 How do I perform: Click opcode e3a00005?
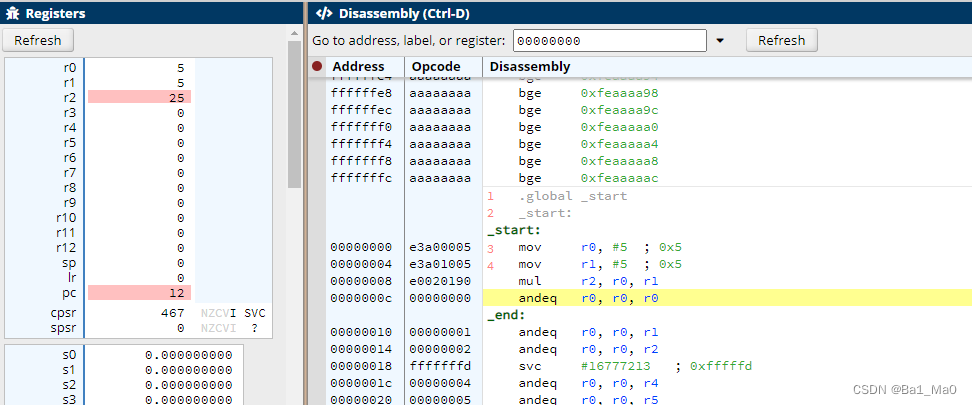(x=440, y=247)
